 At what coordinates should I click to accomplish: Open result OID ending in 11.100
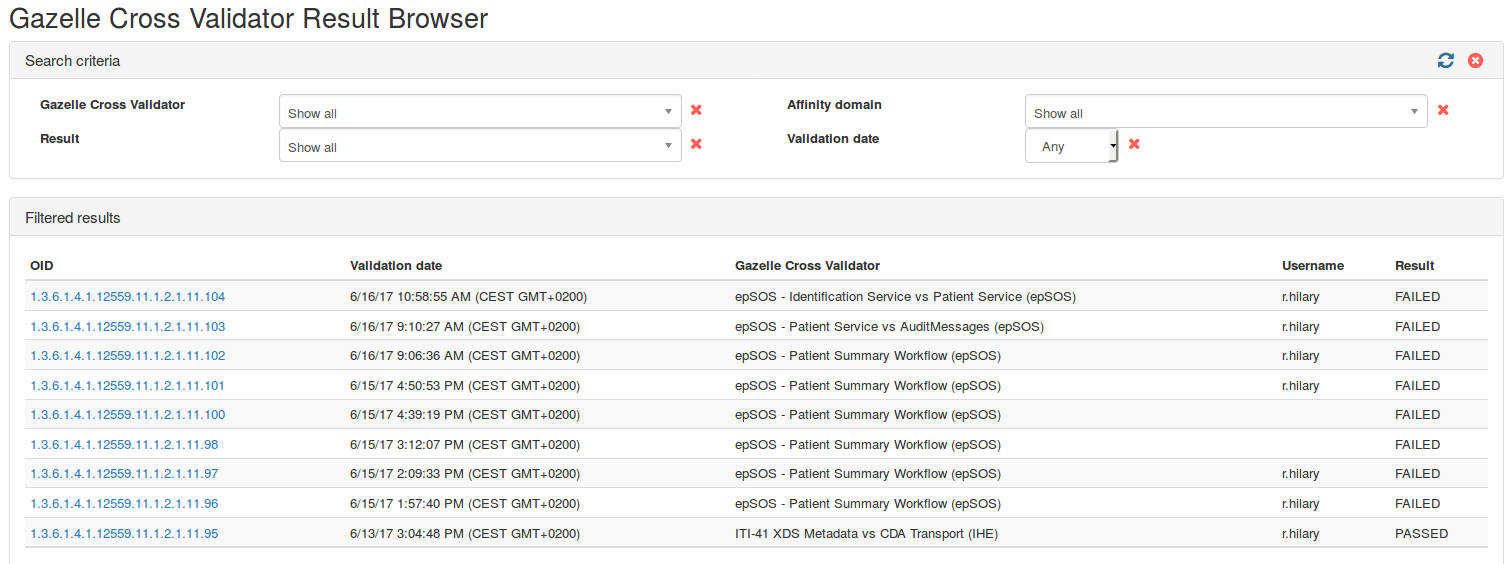128,415
